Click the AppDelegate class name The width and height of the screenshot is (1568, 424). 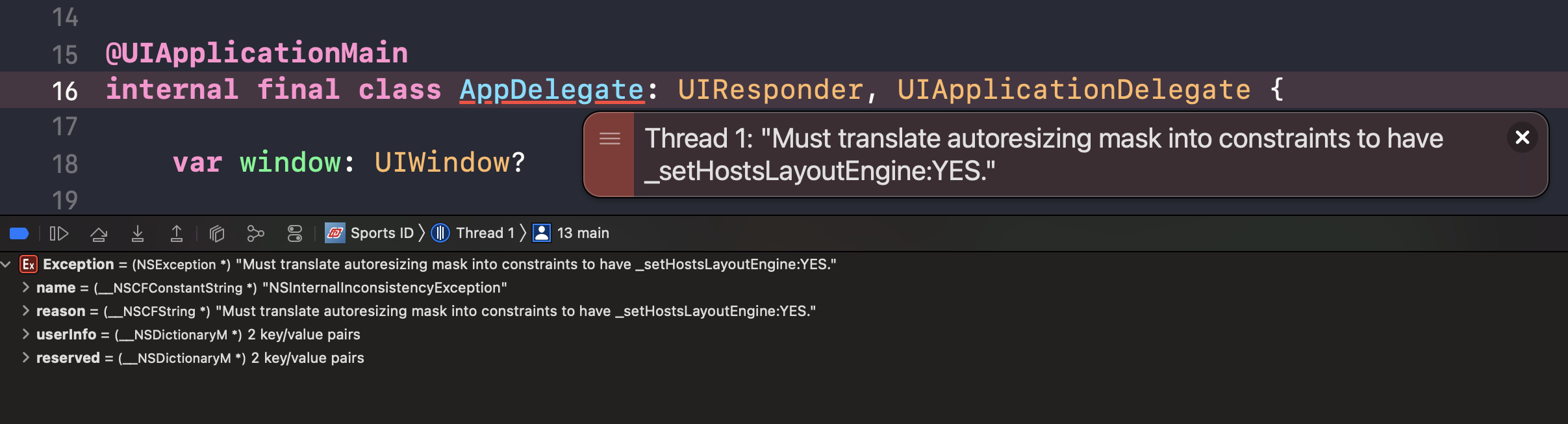(x=551, y=90)
